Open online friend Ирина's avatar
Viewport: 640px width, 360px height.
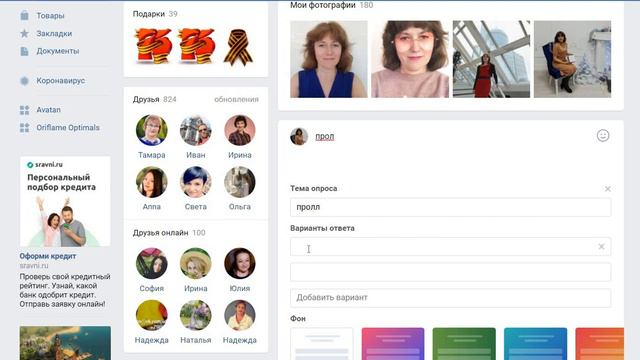click(x=196, y=264)
